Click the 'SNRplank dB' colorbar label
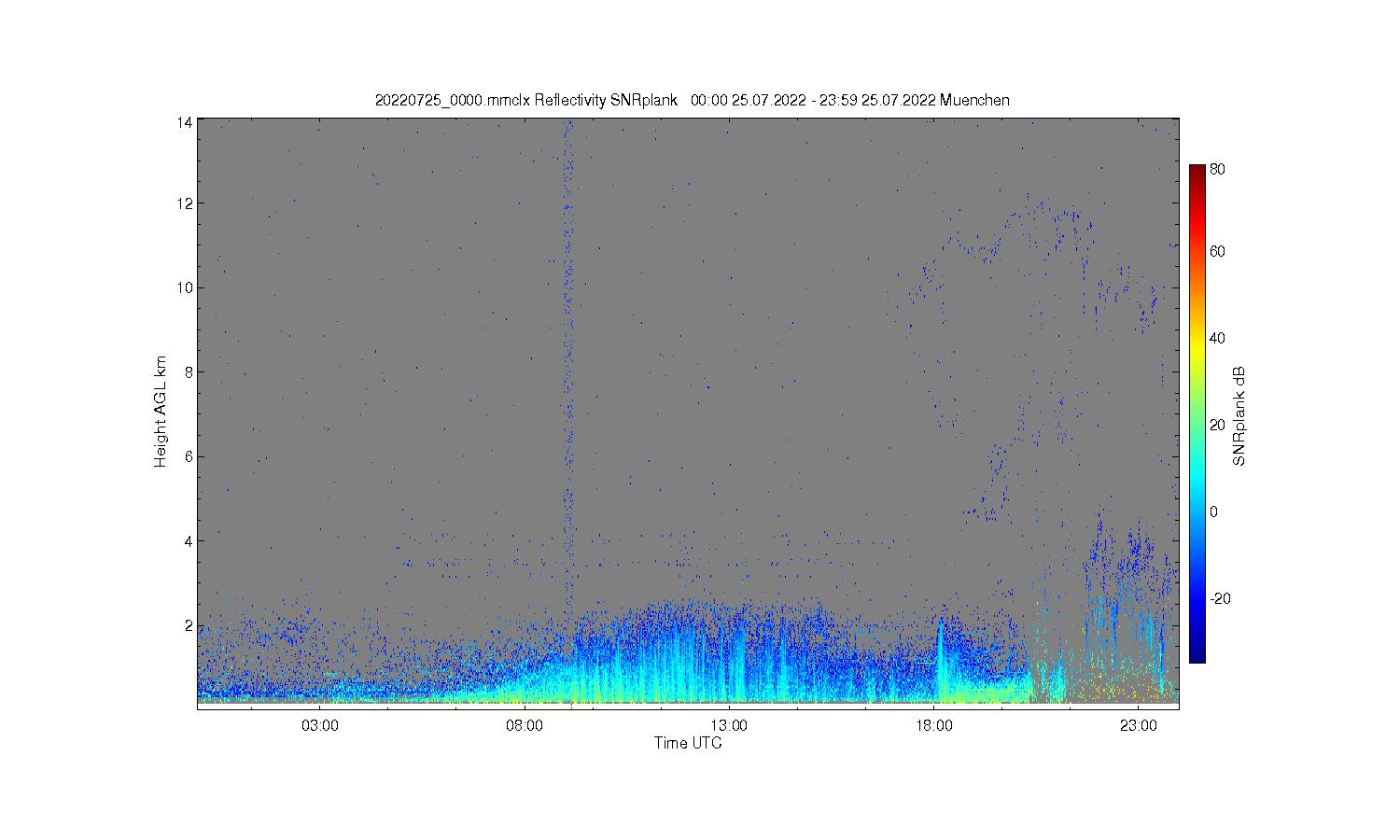This screenshot has width=1400, height=840. click(1239, 416)
